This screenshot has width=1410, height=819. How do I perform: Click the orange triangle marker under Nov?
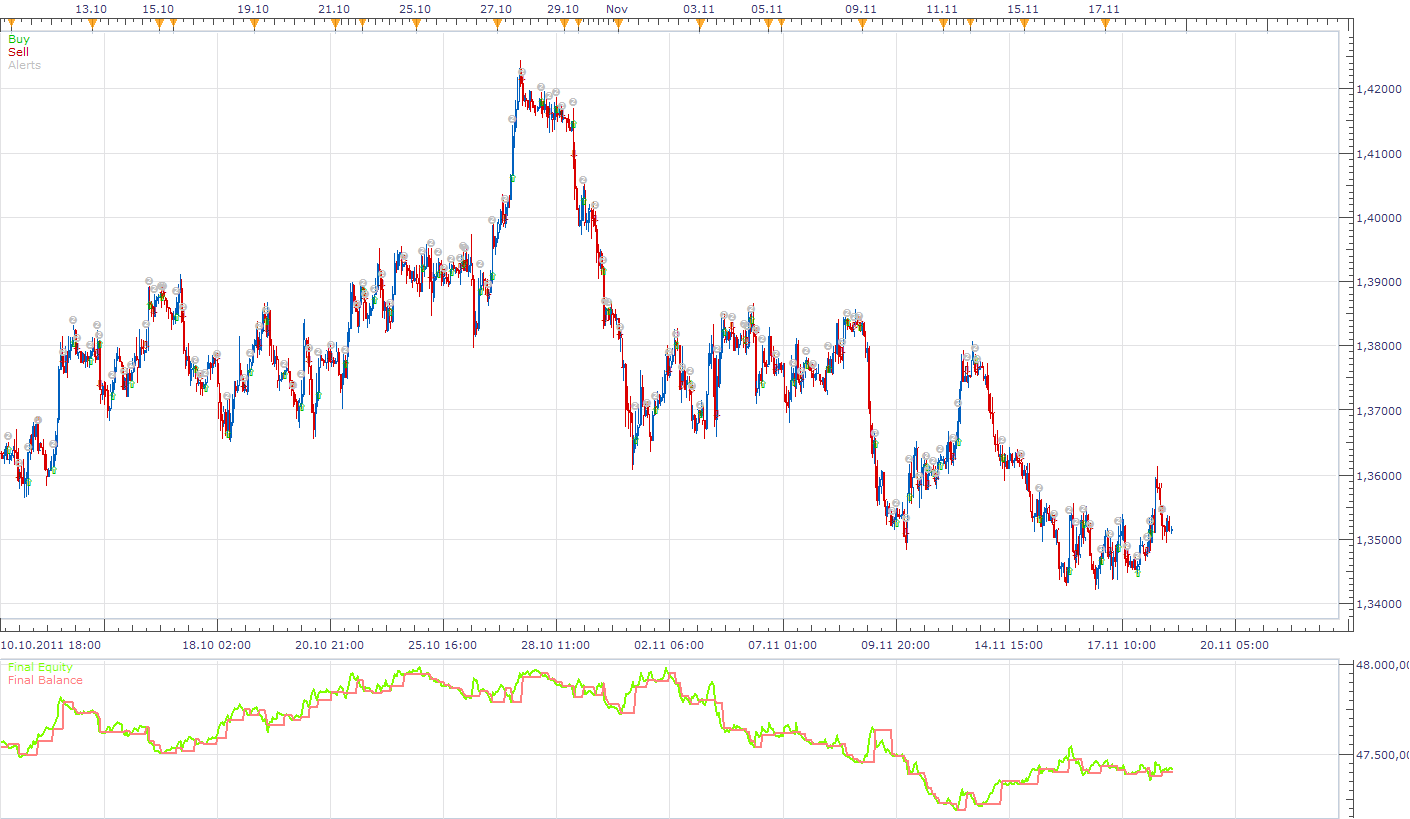click(617, 25)
